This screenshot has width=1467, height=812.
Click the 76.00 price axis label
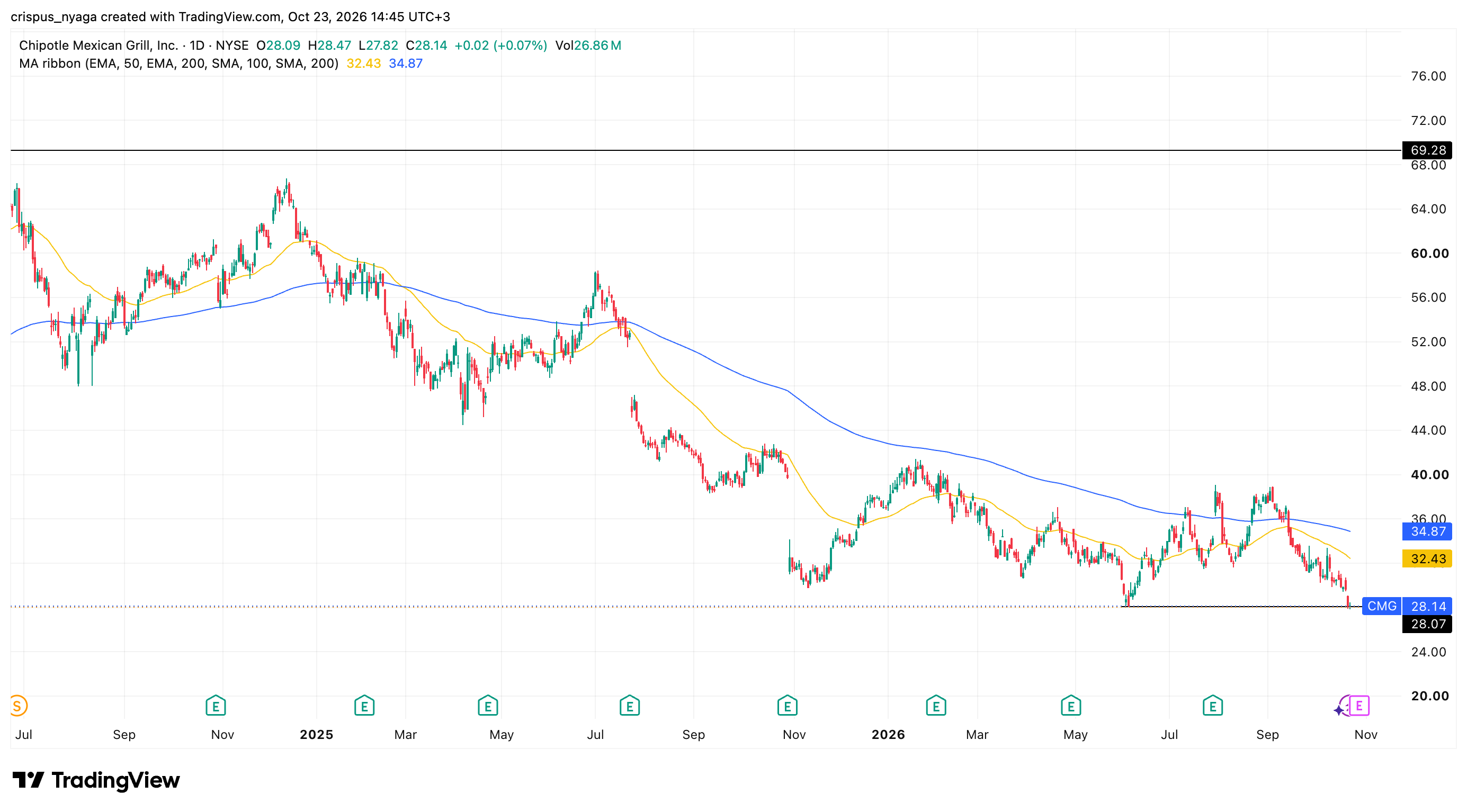point(1428,76)
